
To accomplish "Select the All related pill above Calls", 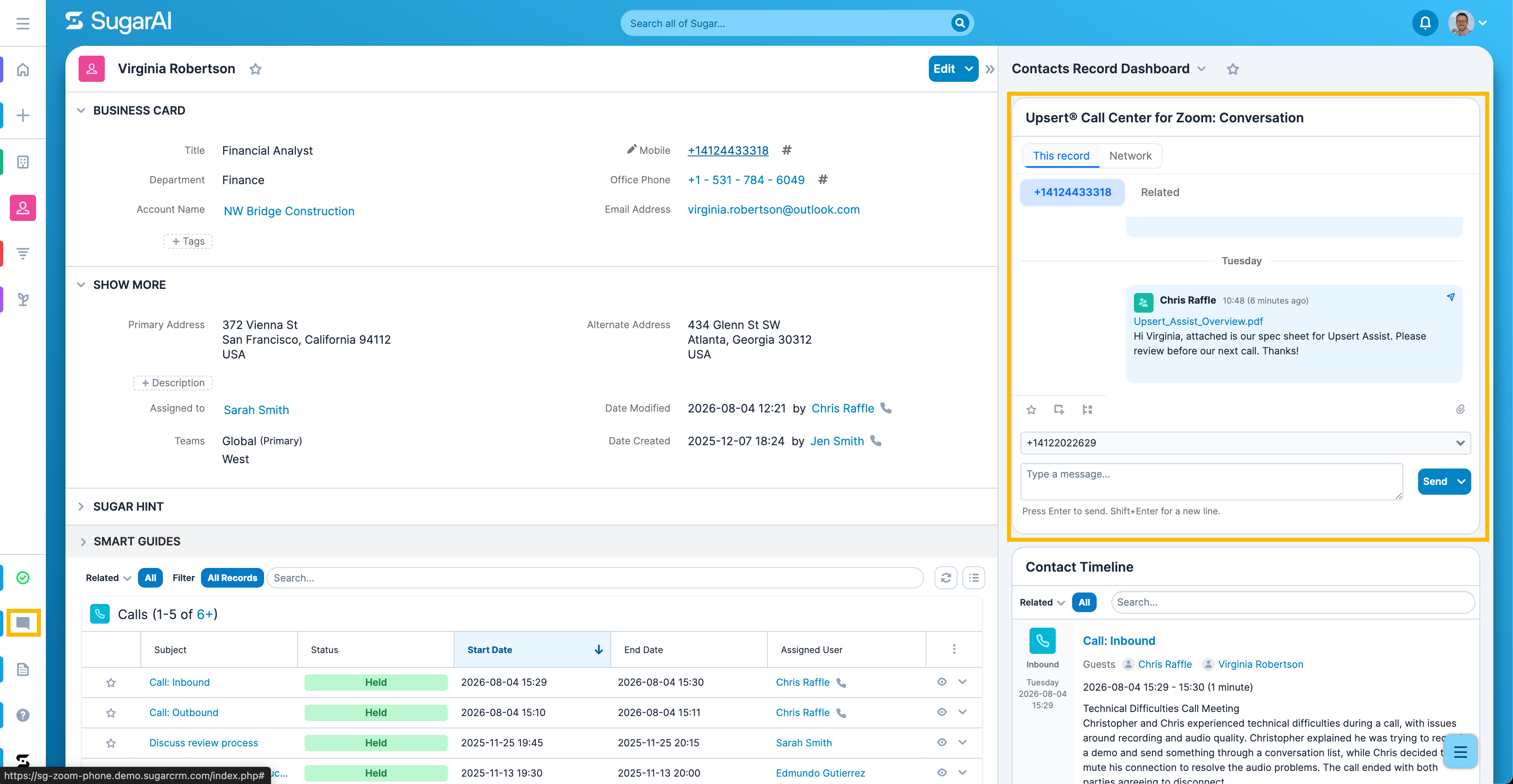I will (150, 578).
